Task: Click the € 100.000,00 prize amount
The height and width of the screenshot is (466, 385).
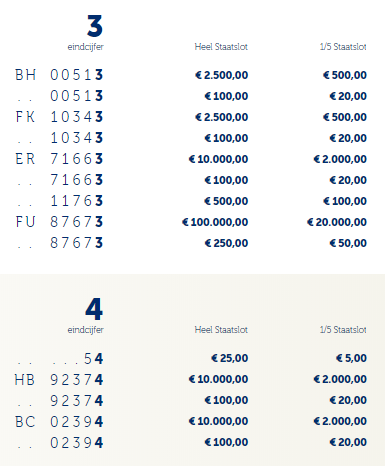Action: coord(215,222)
